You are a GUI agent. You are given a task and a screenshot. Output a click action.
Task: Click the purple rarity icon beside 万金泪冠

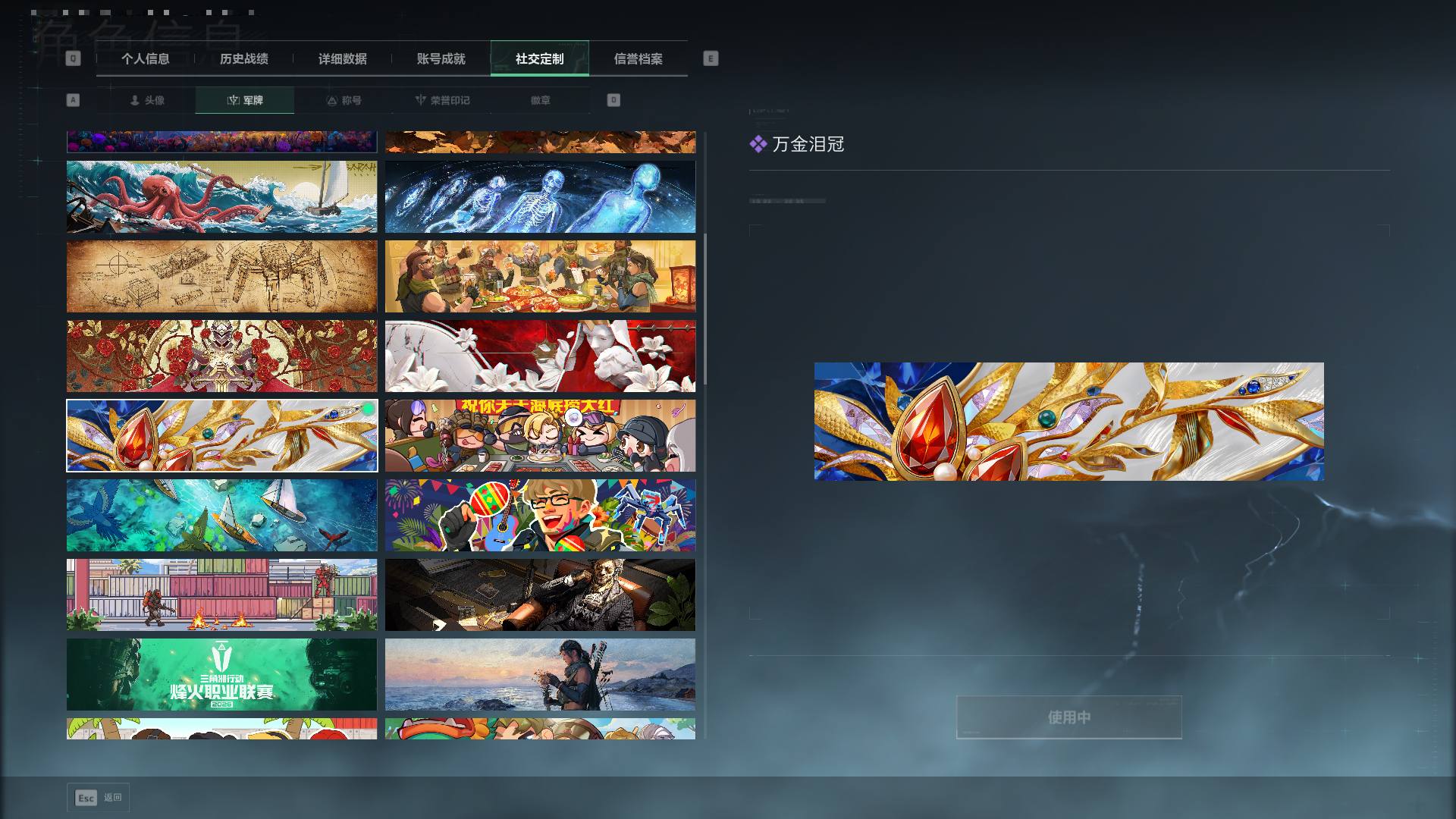(x=758, y=144)
